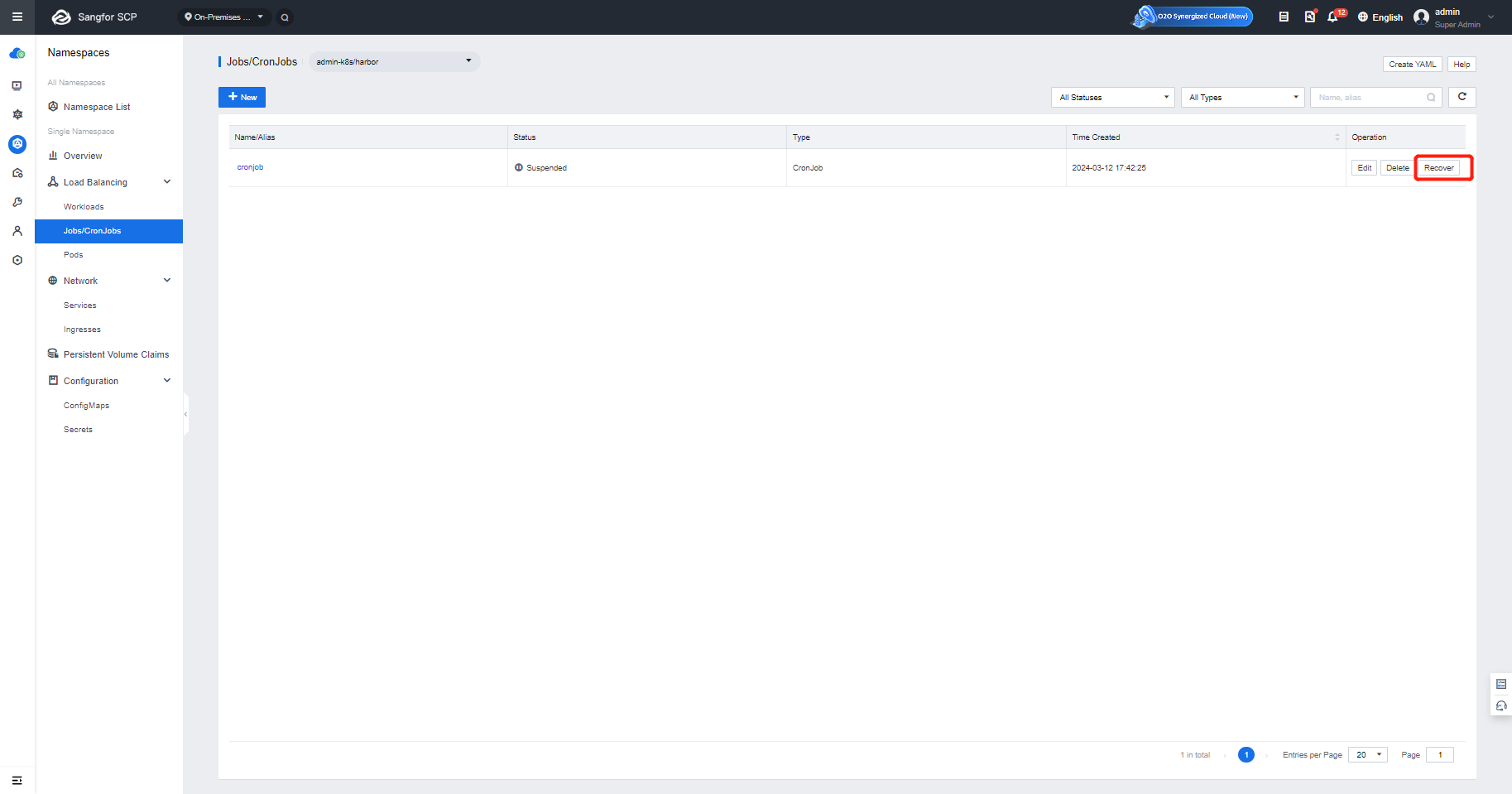Recover the suspended cronjob
This screenshot has width=1512, height=794.
pos(1439,168)
